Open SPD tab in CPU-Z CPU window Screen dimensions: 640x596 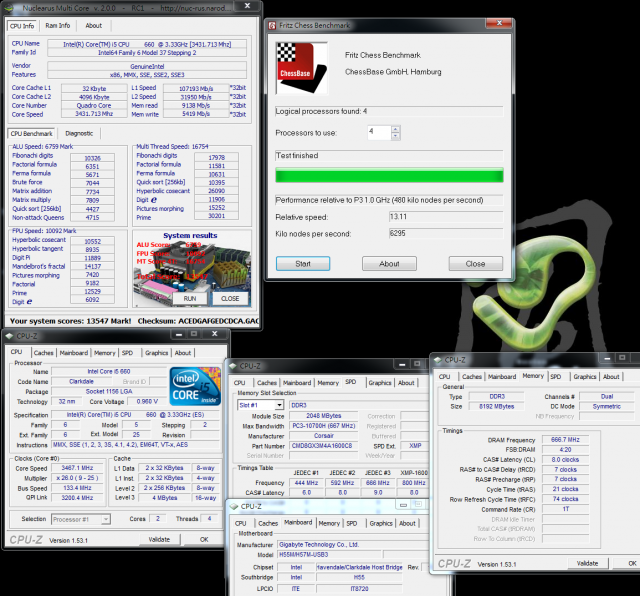[127, 353]
